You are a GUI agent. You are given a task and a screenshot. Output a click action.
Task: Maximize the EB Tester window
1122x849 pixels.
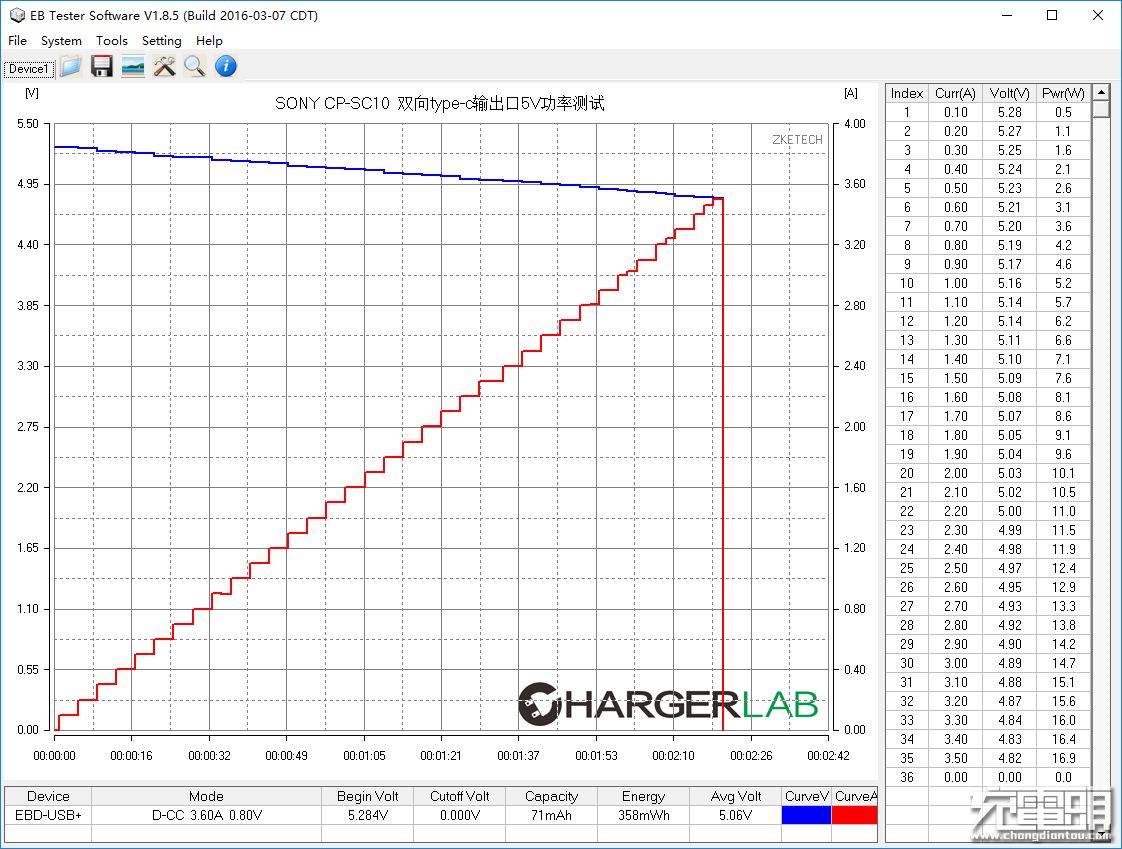point(1052,15)
